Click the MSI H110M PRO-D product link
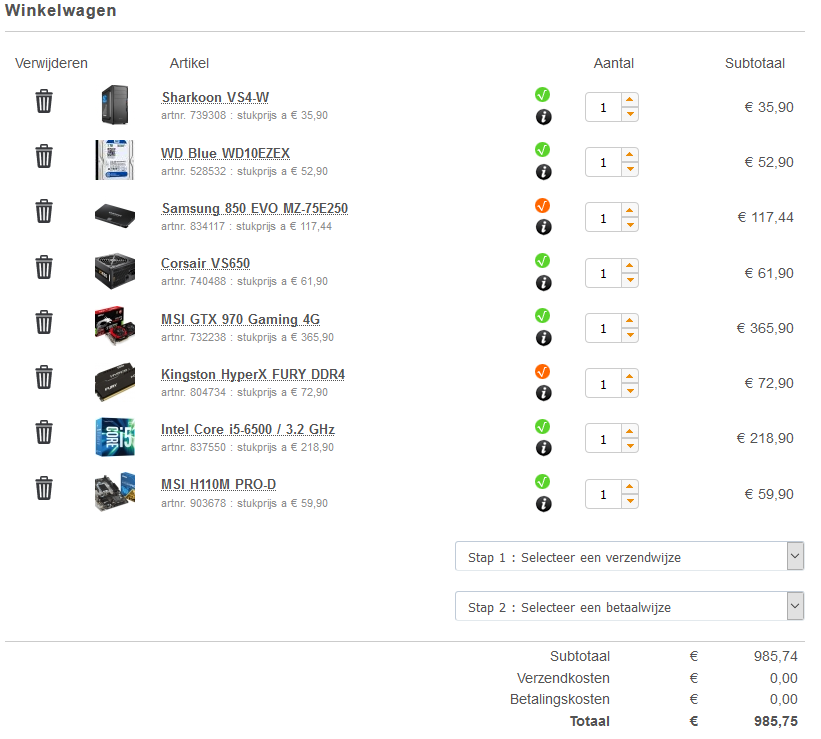The height and width of the screenshot is (739, 821). [218, 485]
